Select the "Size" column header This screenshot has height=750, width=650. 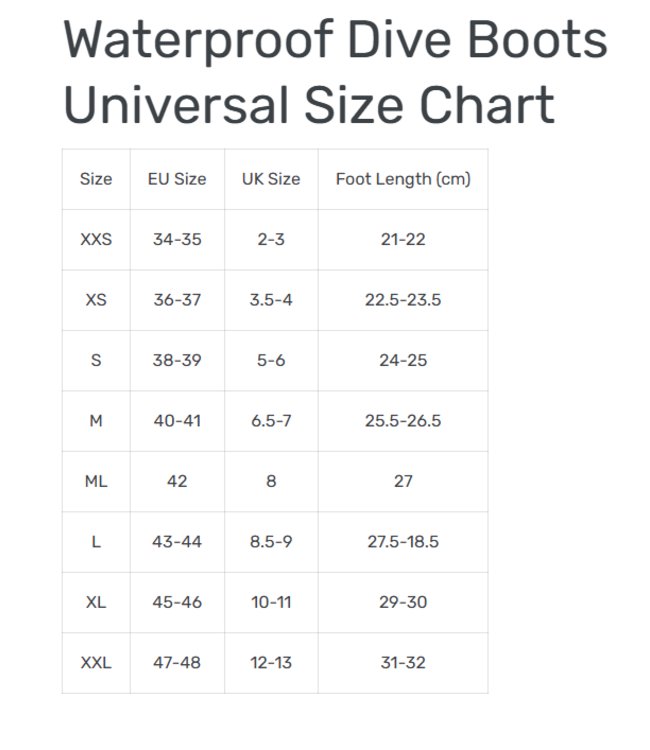[96, 179]
